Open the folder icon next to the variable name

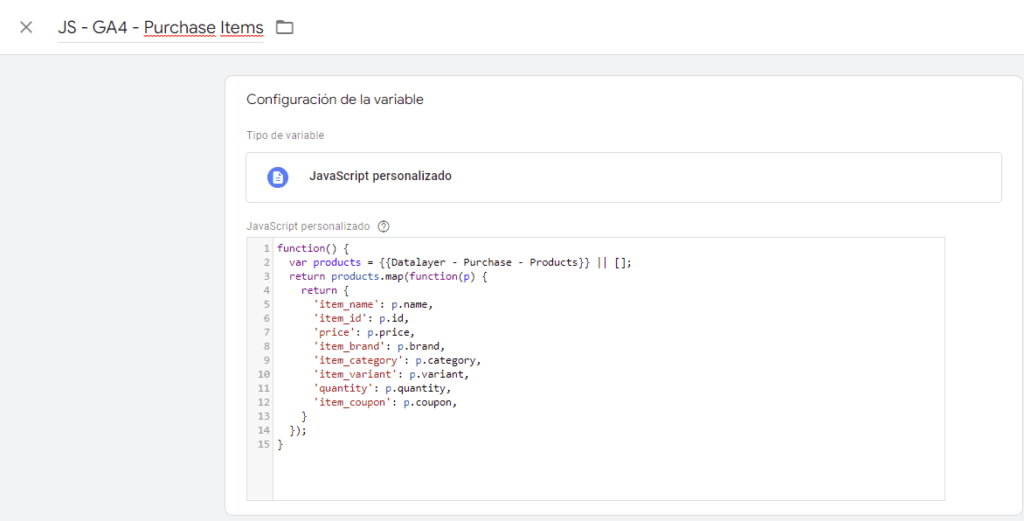(x=284, y=27)
